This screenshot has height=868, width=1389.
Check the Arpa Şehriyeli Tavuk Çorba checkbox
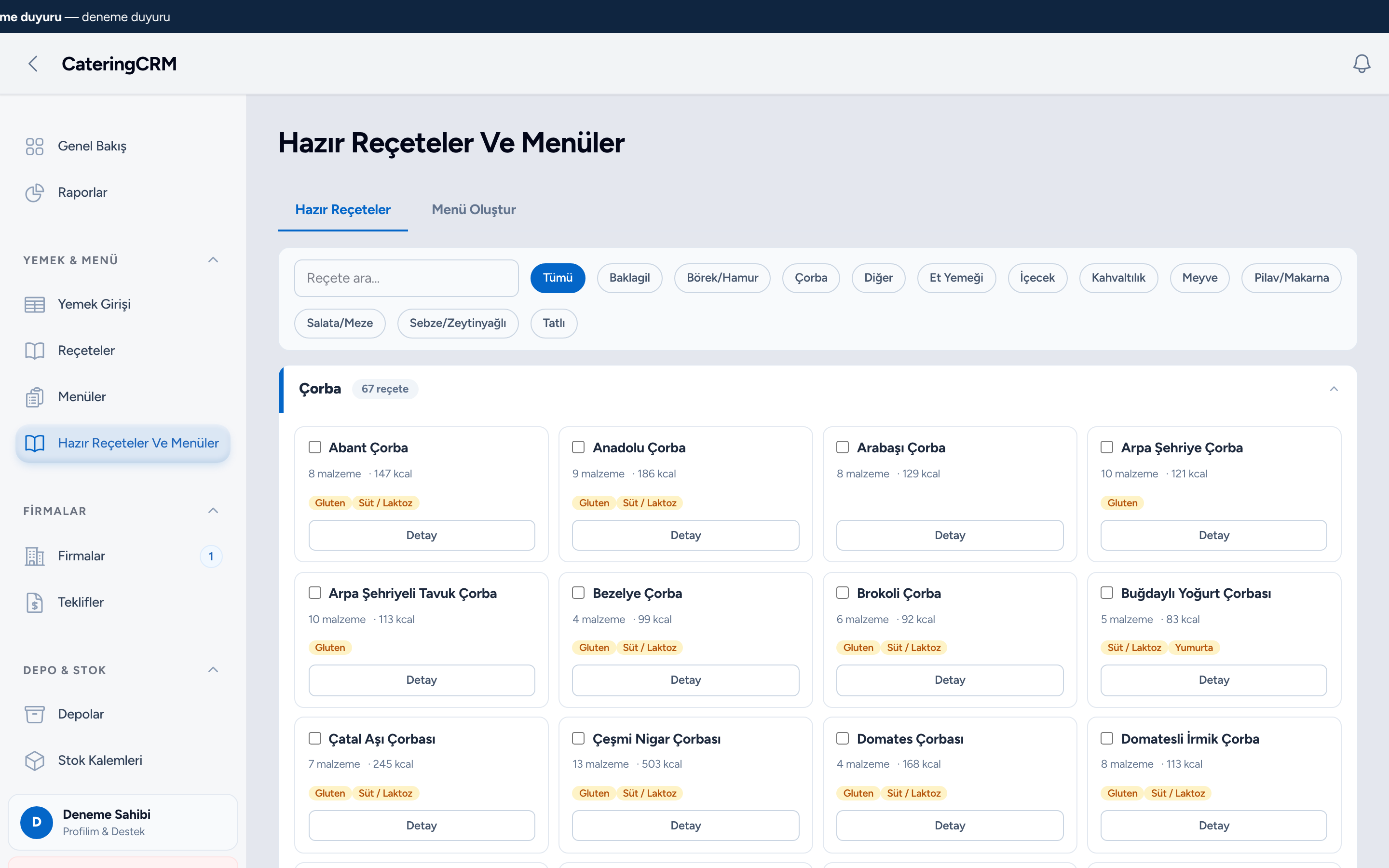click(x=314, y=593)
